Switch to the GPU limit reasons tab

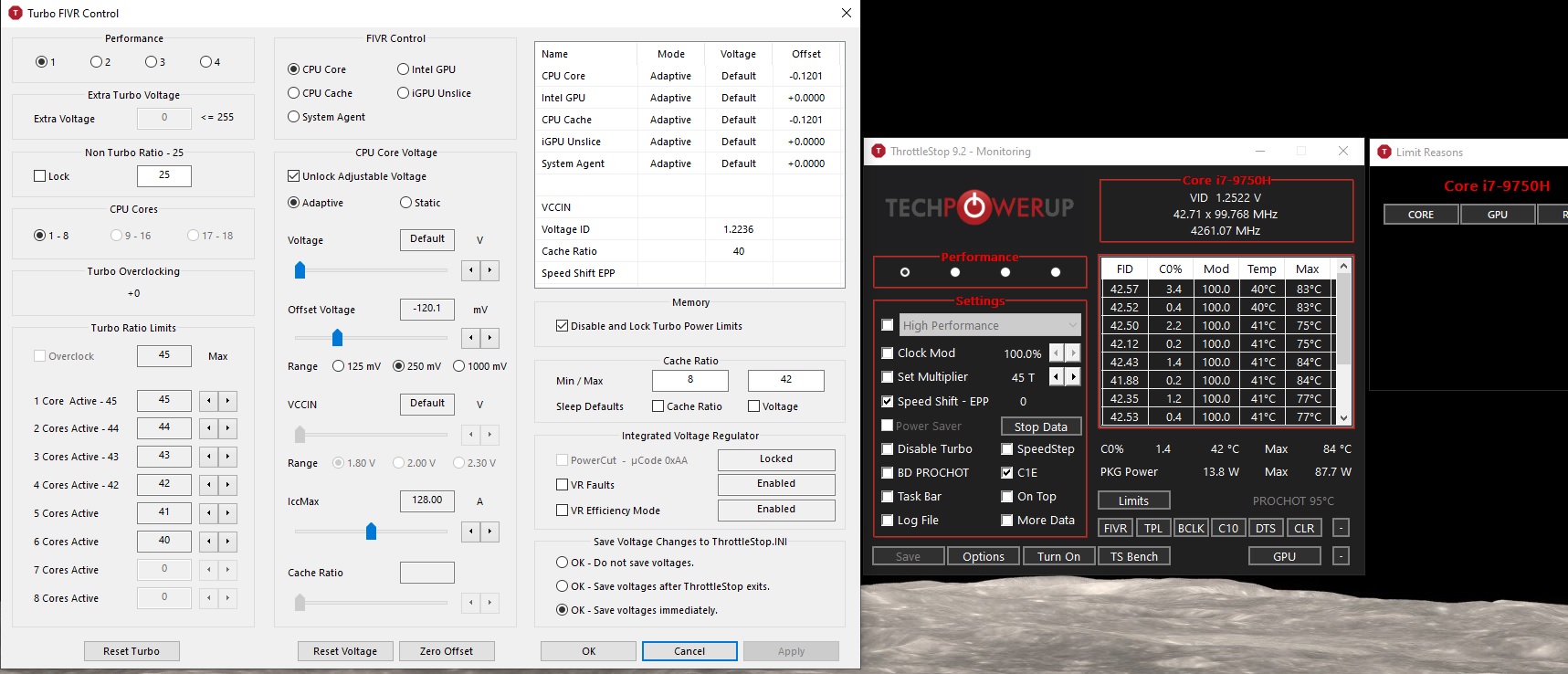tap(1497, 215)
